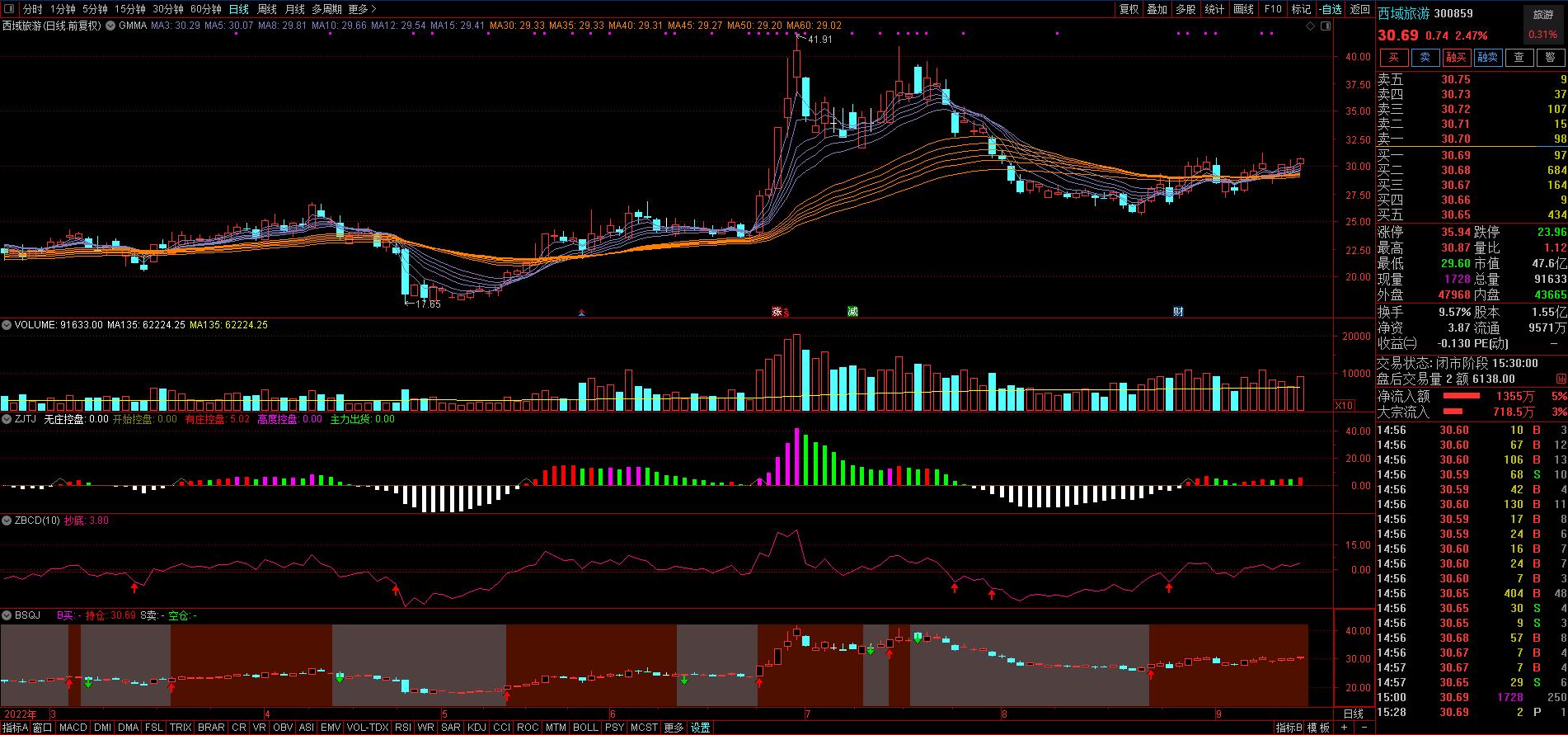
Task: Switch to the 周线 weekly timeframe tab
Action: (267, 9)
